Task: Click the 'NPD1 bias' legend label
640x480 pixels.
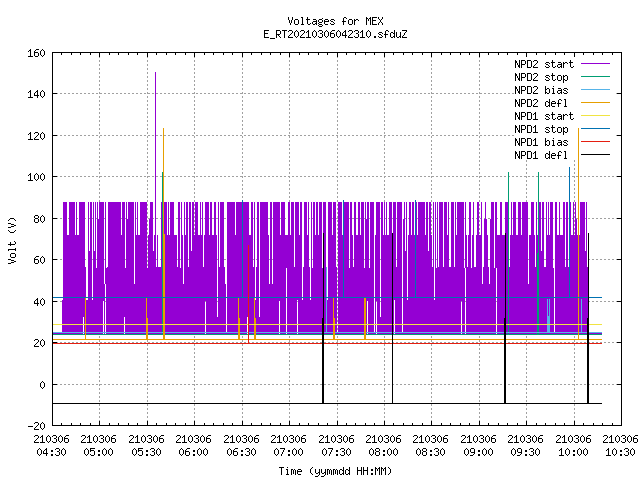Action: click(541, 142)
